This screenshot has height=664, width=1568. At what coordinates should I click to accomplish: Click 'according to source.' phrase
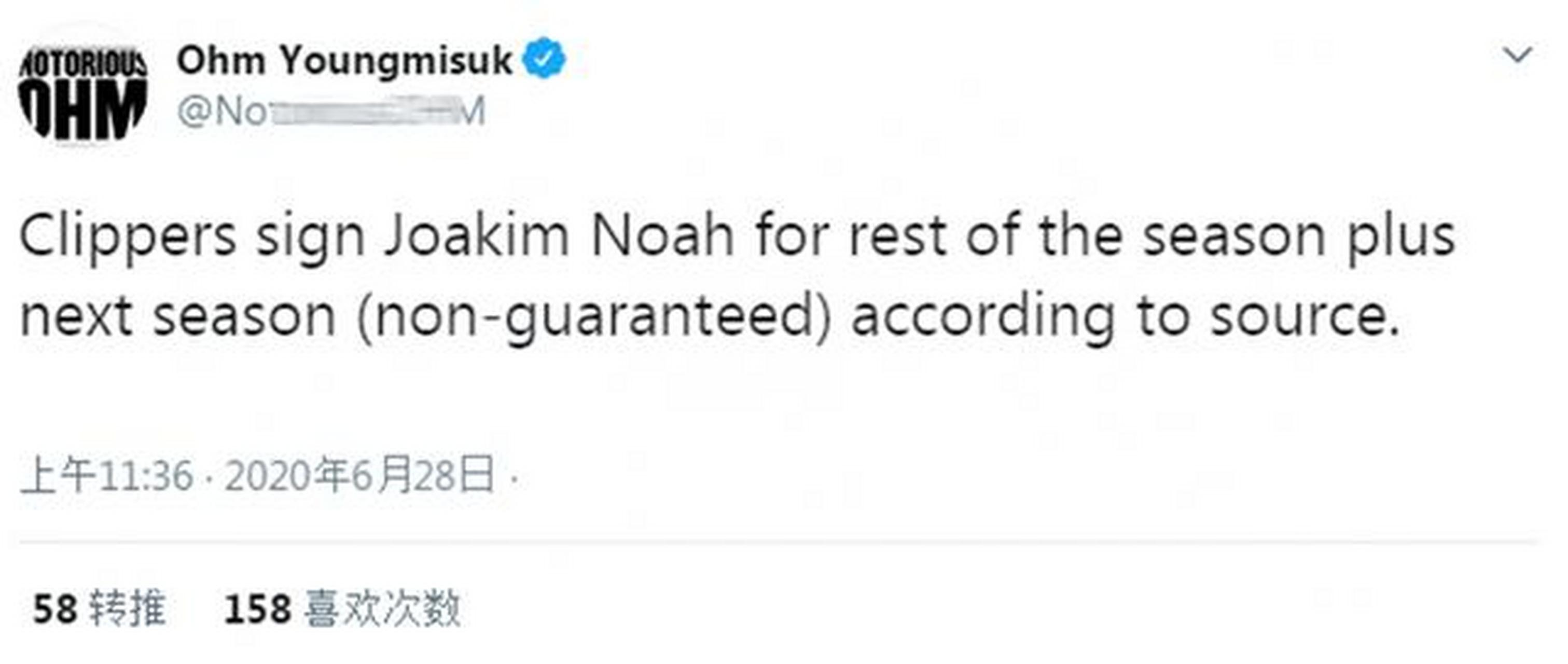point(1126,316)
